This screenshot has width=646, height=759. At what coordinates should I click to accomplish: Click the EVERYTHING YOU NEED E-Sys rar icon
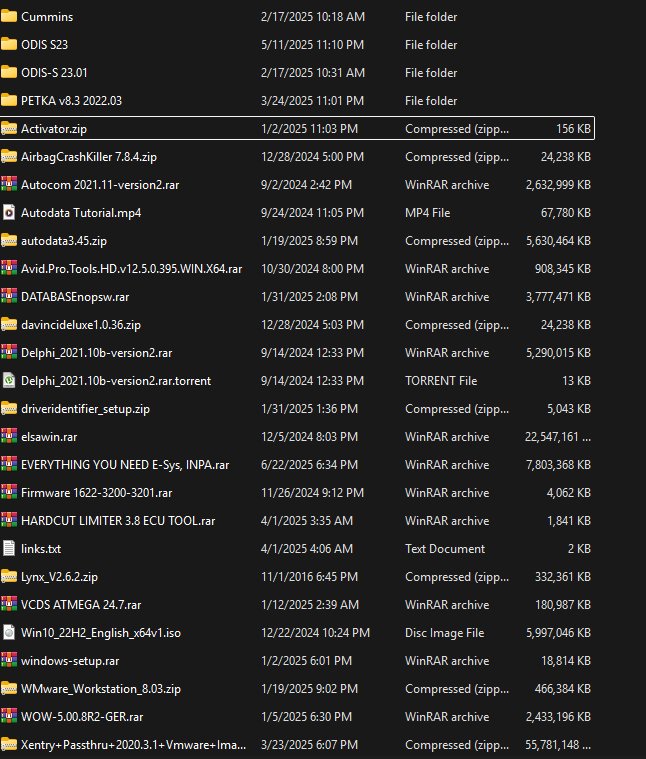click(9, 465)
